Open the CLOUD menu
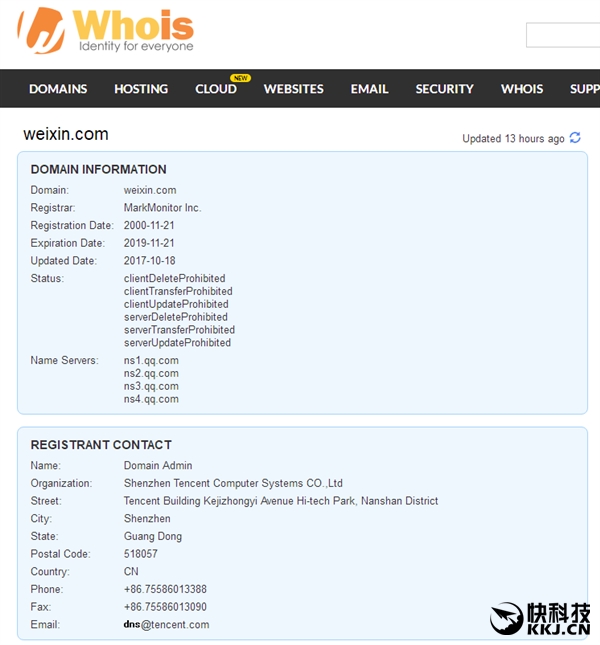This screenshot has width=600, height=645. [216, 89]
